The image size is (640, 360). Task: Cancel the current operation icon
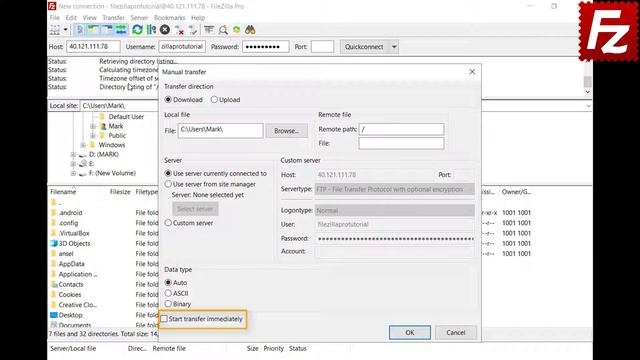pos(165,30)
